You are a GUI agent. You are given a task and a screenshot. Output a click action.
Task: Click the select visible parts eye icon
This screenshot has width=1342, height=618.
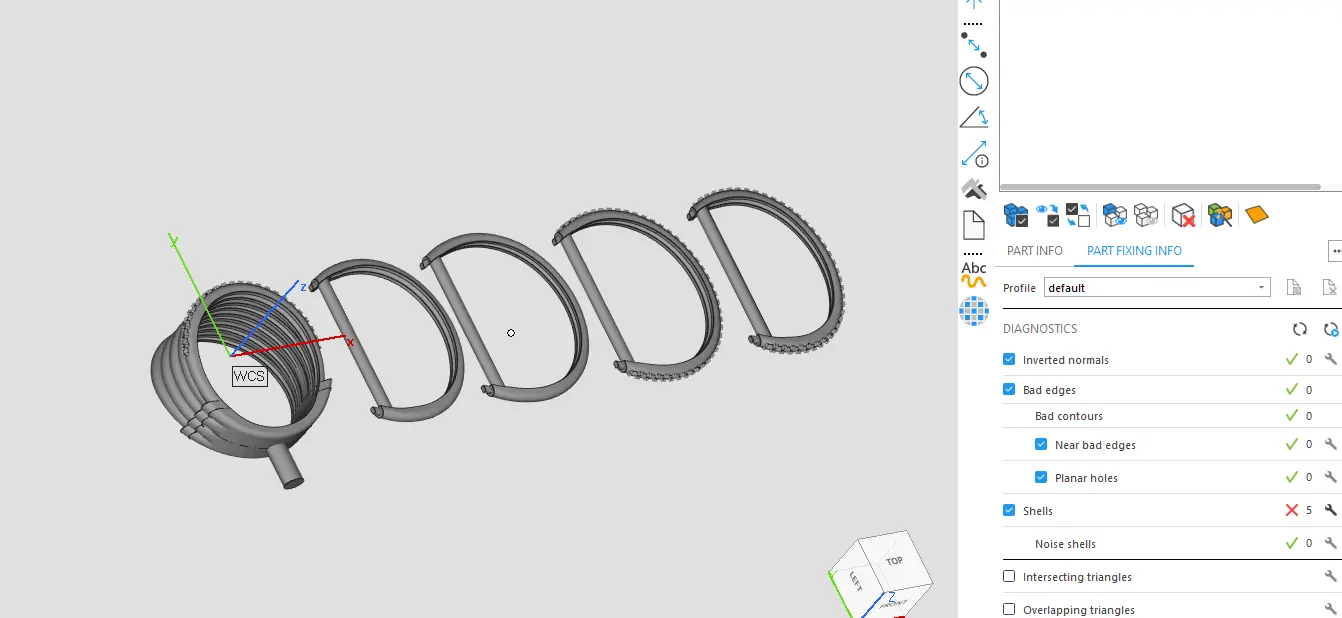(1048, 215)
